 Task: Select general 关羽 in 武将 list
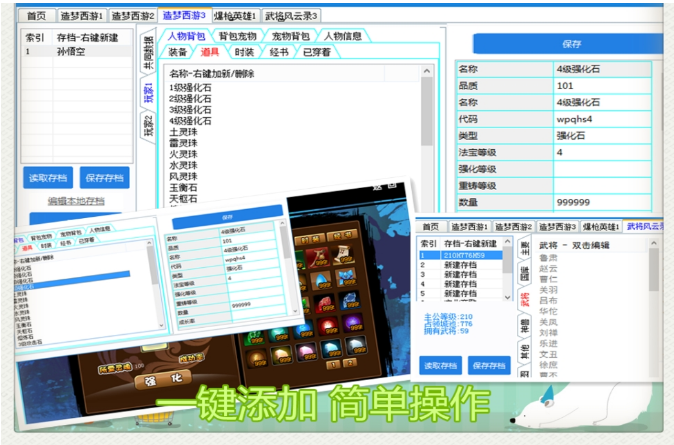pyautogui.click(x=548, y=290)
